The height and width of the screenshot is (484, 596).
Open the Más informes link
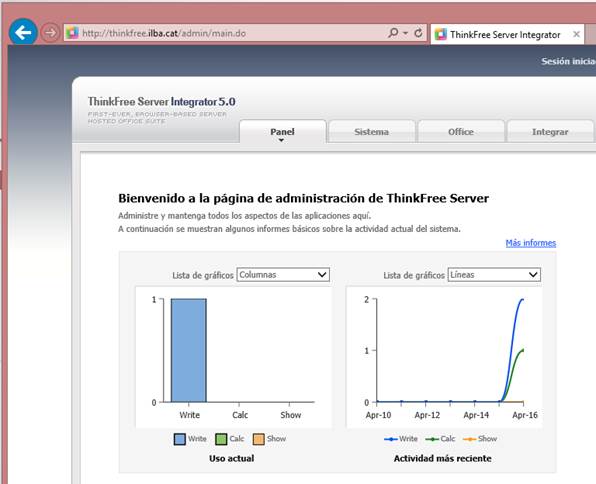531,243
